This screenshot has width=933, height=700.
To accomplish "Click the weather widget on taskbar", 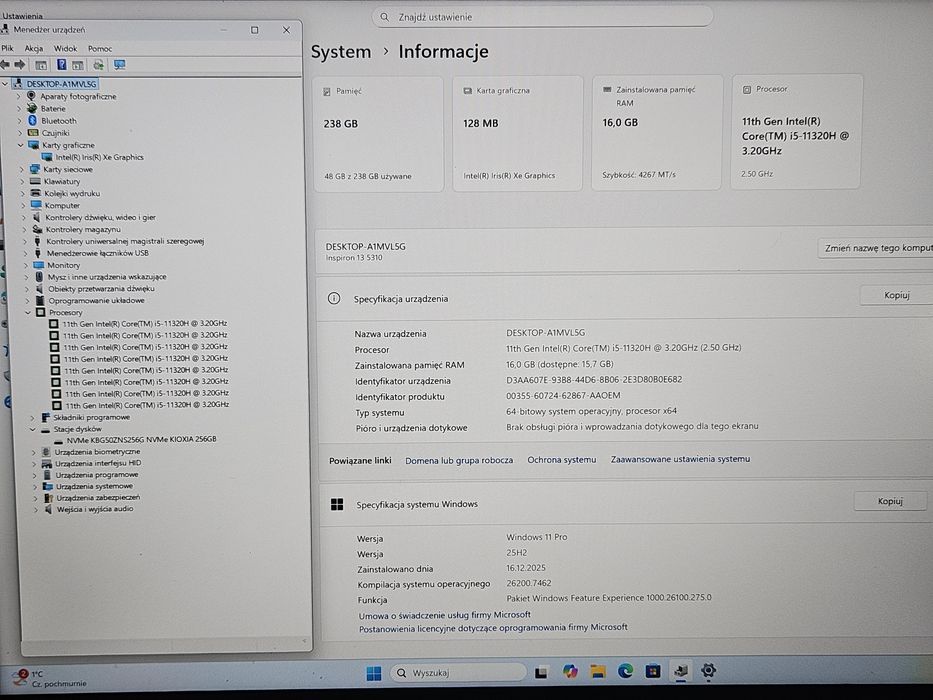I will tap(51, 679).
